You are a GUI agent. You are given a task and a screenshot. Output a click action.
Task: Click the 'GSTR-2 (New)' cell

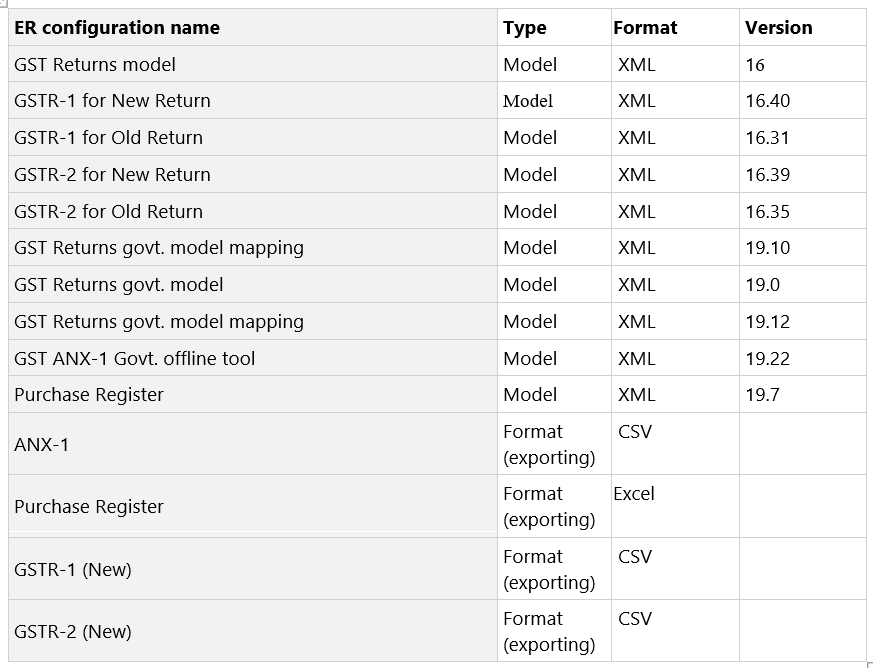pos(253,631)
